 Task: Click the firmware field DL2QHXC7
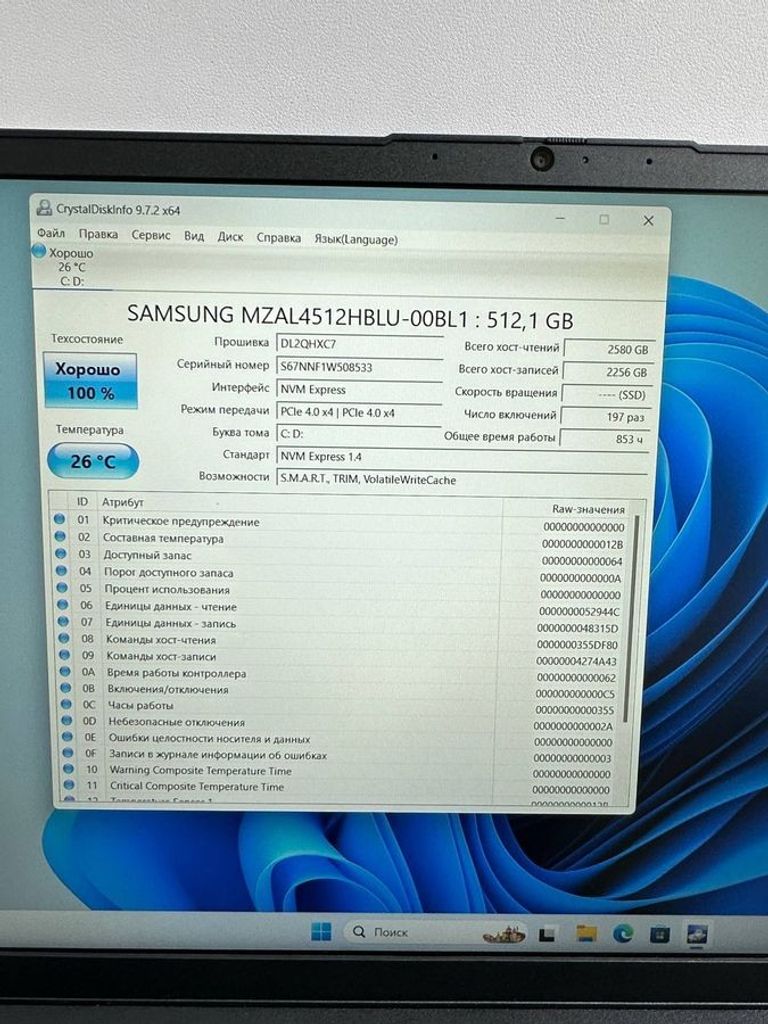coord(360,344)
